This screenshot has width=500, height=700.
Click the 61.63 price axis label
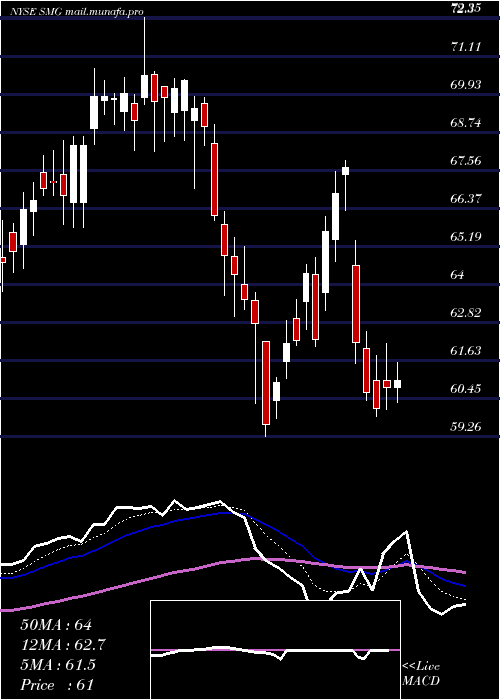pos(466,350)
